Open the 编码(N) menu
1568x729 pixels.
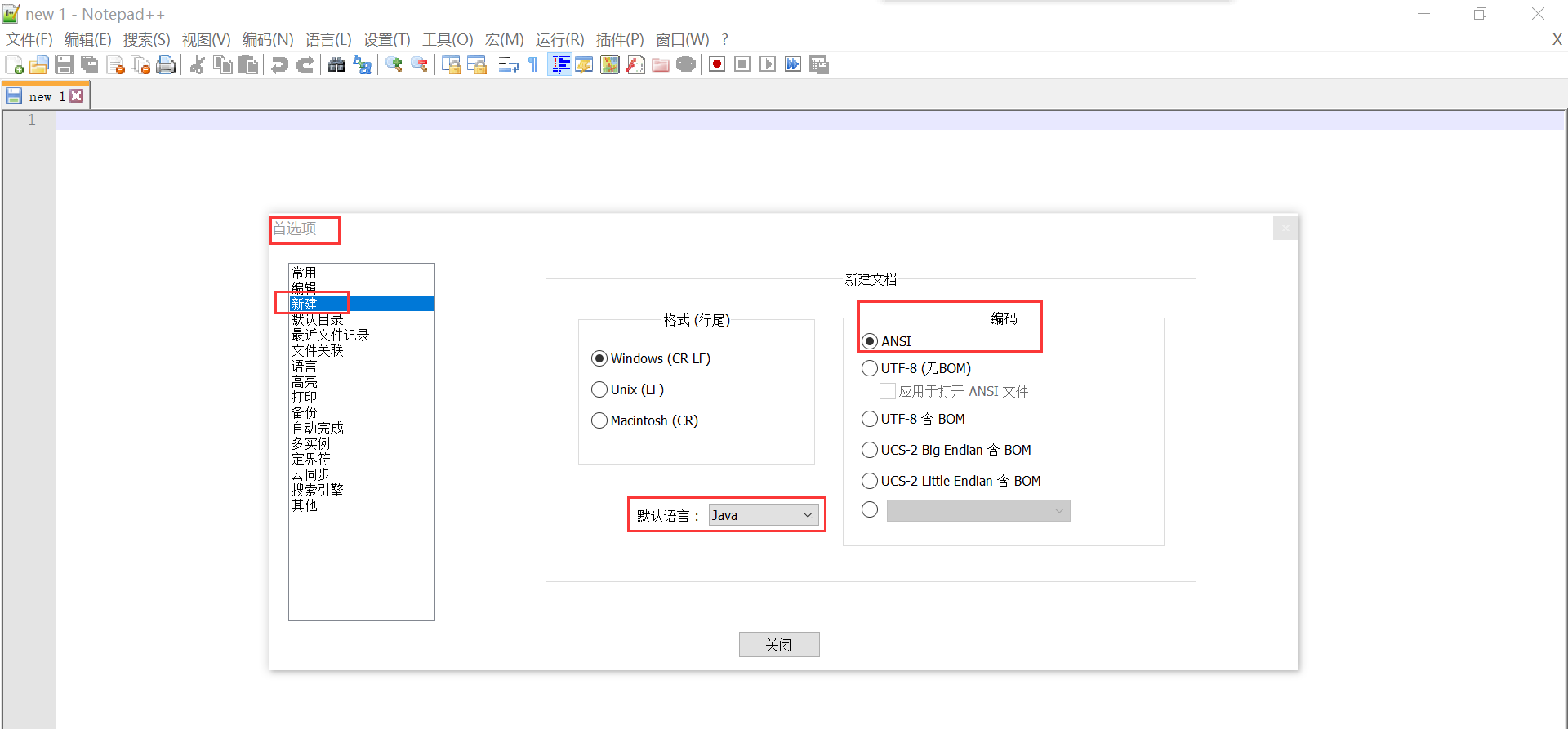tap(268, 40)
